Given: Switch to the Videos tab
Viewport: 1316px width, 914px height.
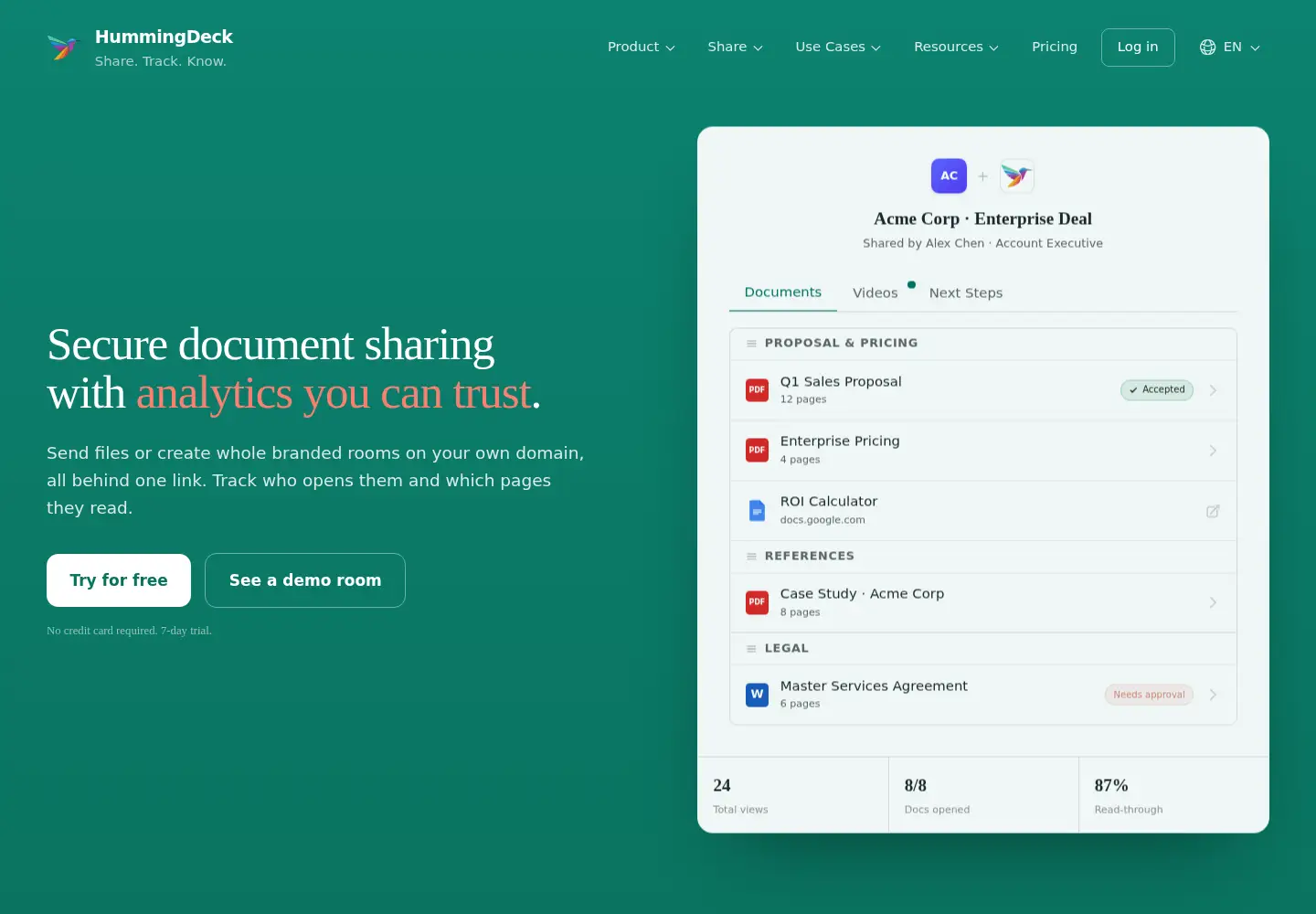Looking at the screenshot, I should click(x=876, y=292).
